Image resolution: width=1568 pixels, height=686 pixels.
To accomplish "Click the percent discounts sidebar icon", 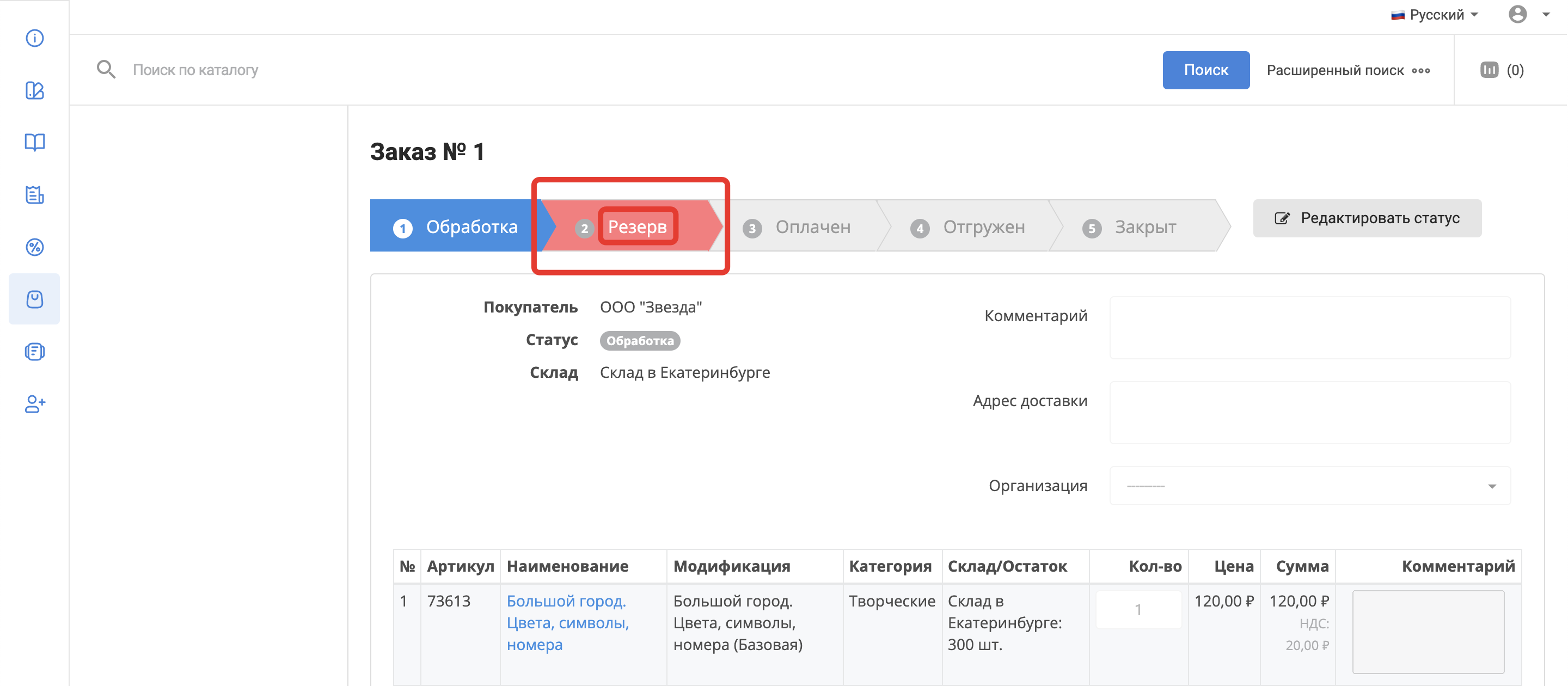I will [35, 247].
